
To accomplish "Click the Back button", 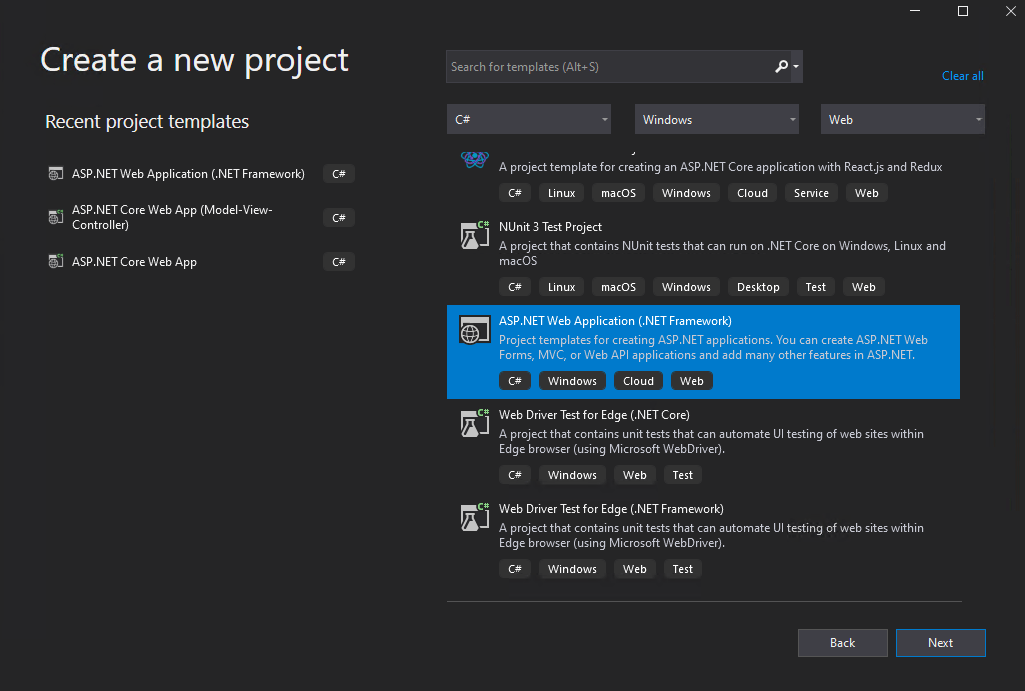I will pyautogui.click(x=842, y=643).
